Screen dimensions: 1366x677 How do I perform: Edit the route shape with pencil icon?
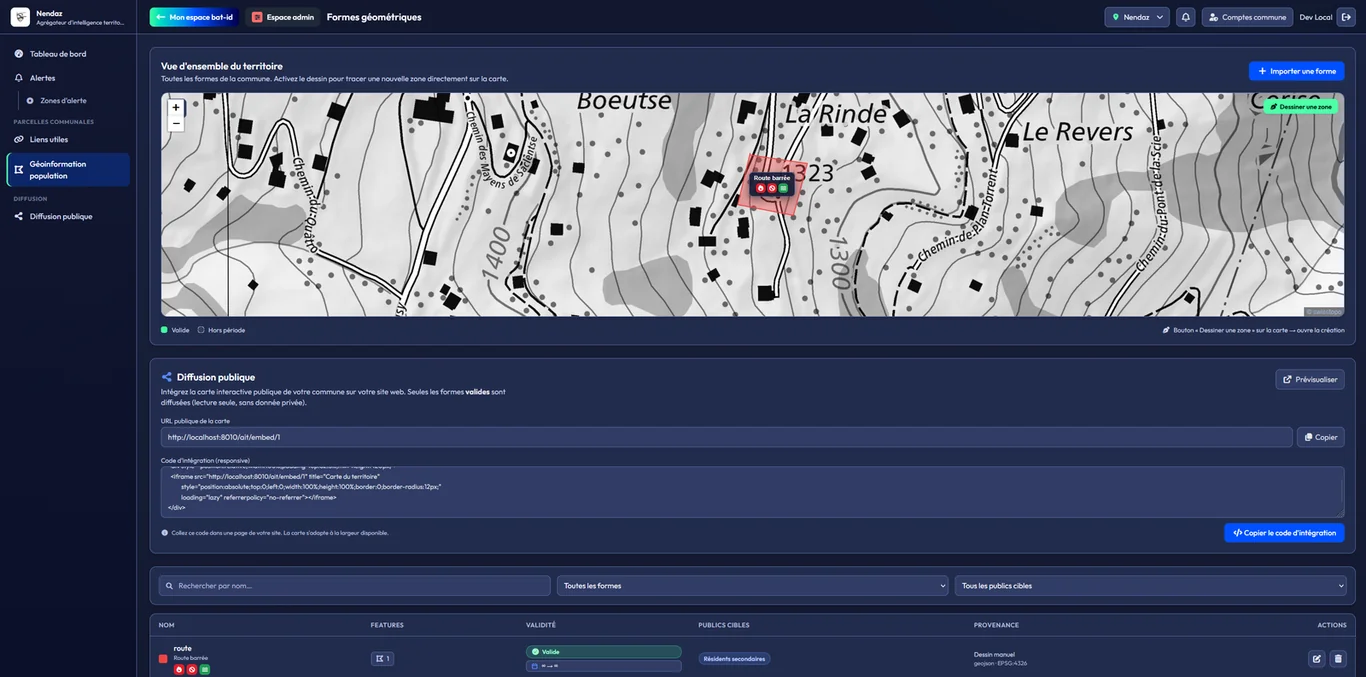1317,659
